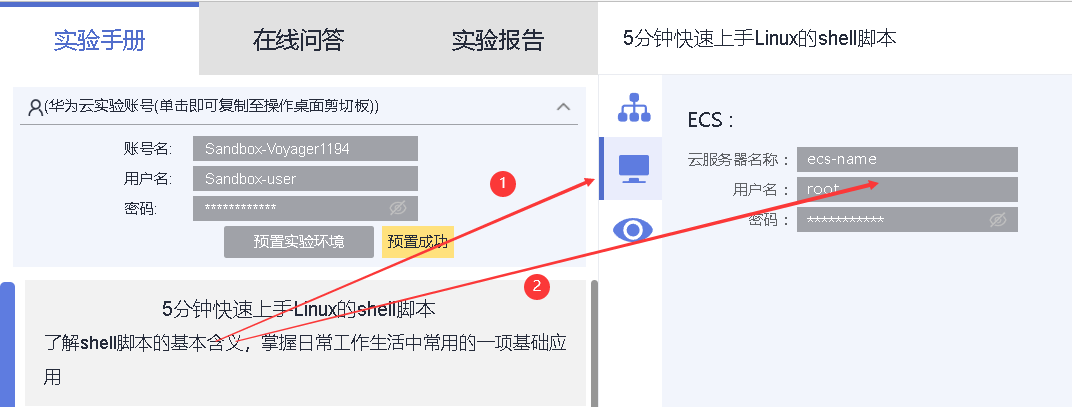Collapse the 华为云实验账号 panel chevron

(x=563, y=107)
